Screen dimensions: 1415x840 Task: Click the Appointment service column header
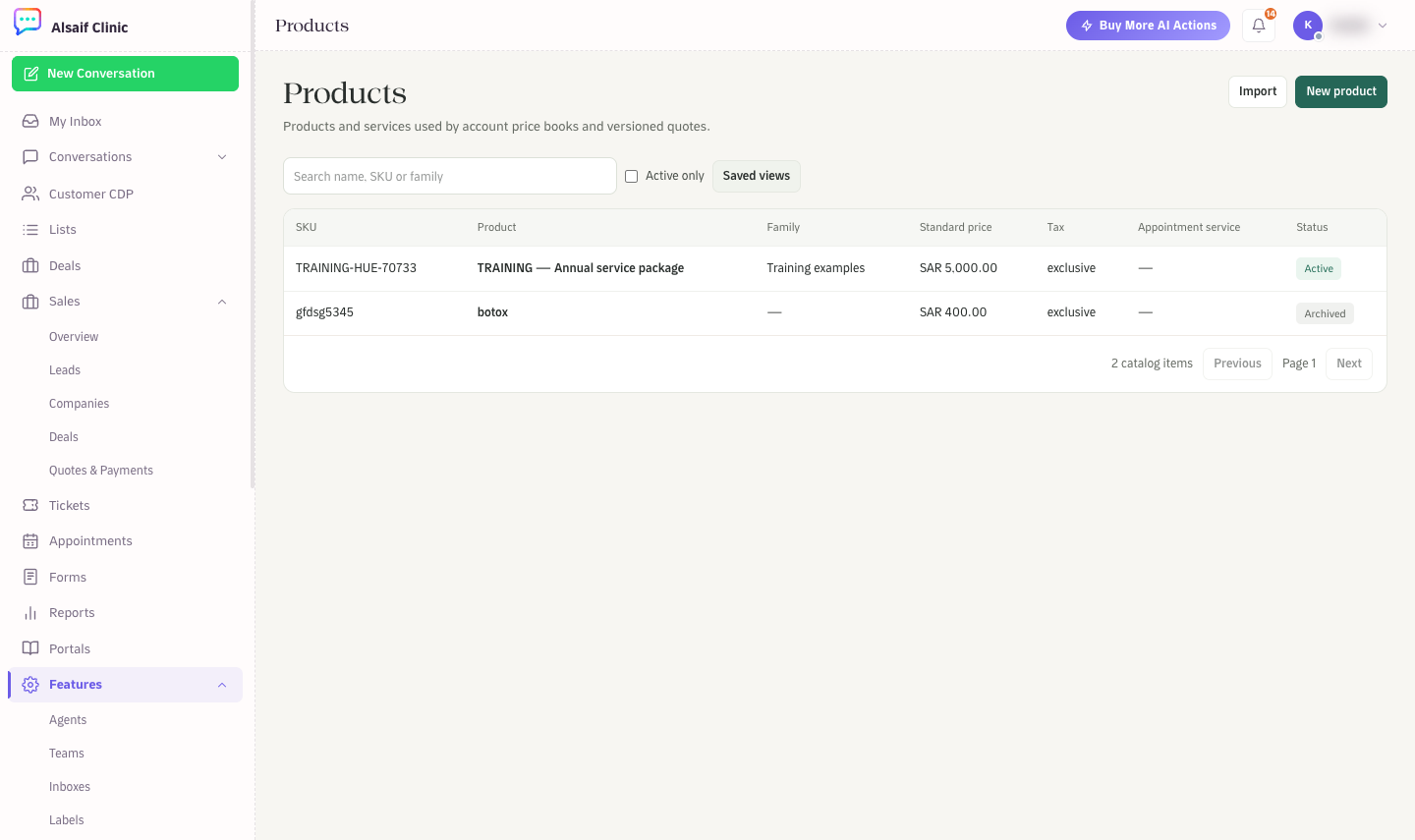click(1189, 227)
